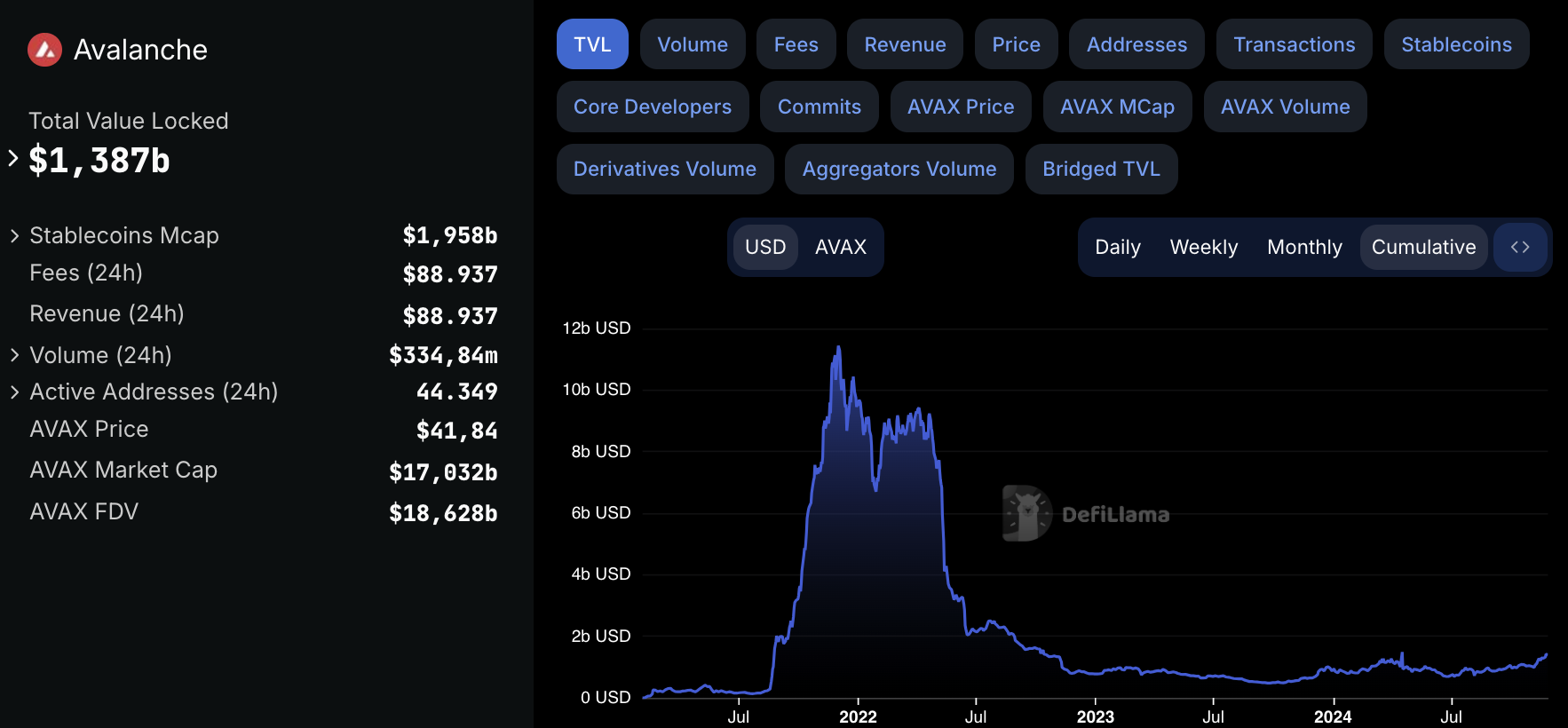Click the AVAX Market Cap value $17,032b

tap(443, 472)
